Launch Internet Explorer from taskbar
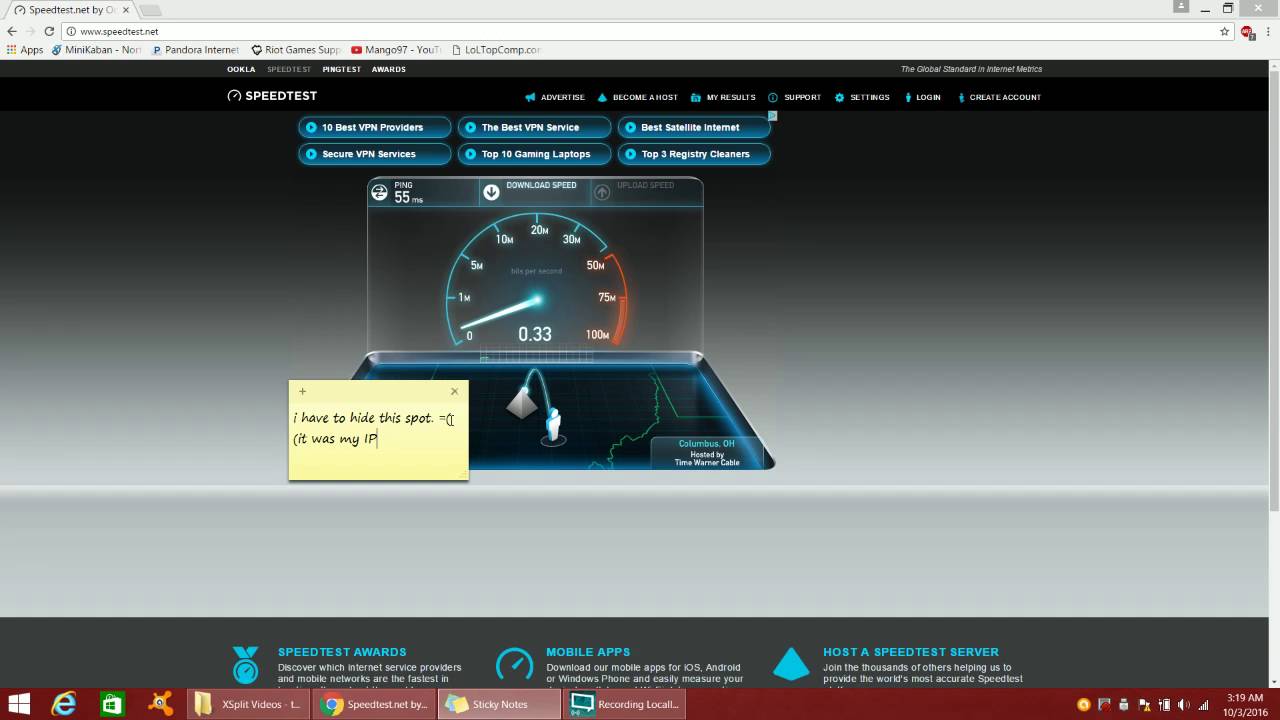 pyautogui.click(x=64, y=704)
